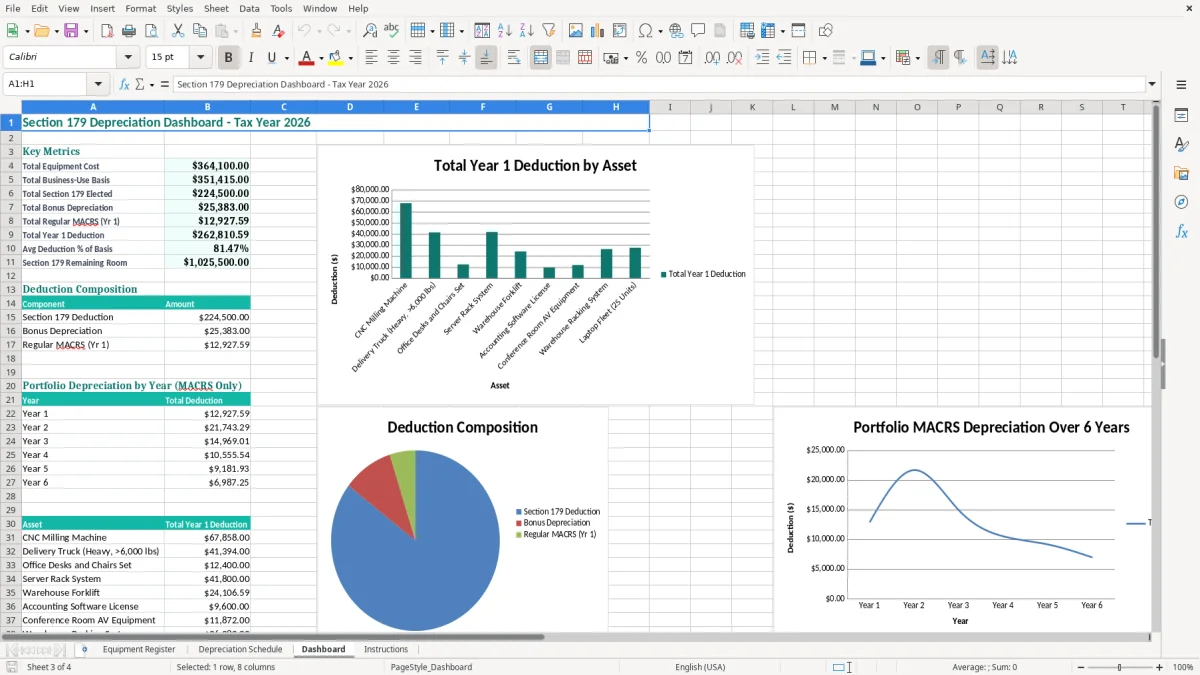Open background color dropdown arrow
Viewport: 1200px width, 675px height.
tap(349, 58)
